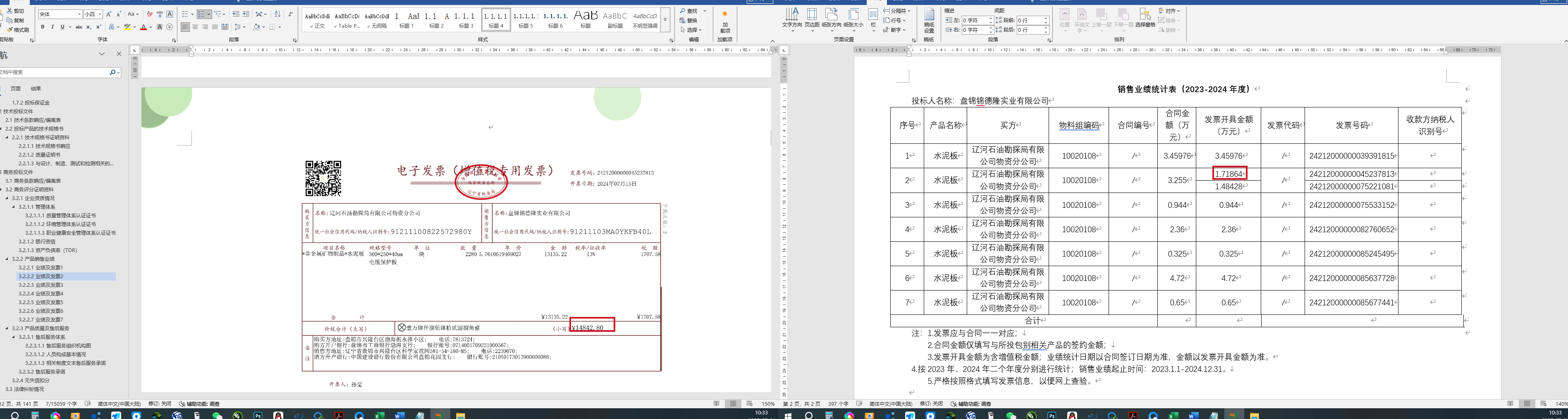1568x419 pixels.
Task: Apply the 标题 1 style
Action: pyautogui.click(x=406, y=20)
